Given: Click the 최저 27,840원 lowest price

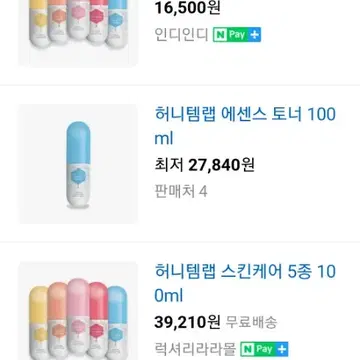Looking at the screenshot, I should point(204,165).
